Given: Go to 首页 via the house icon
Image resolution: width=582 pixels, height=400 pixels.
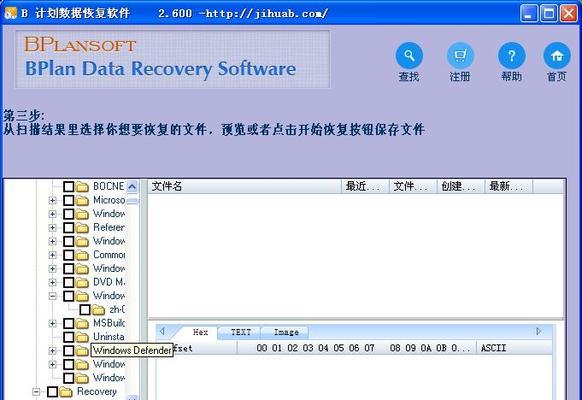Looking at the screenshot, I should point(557,56).
